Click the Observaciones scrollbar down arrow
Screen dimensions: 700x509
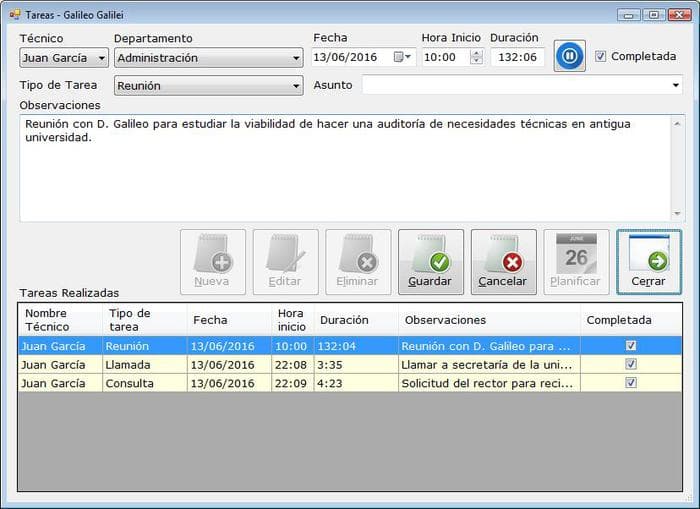coord(677,213)
